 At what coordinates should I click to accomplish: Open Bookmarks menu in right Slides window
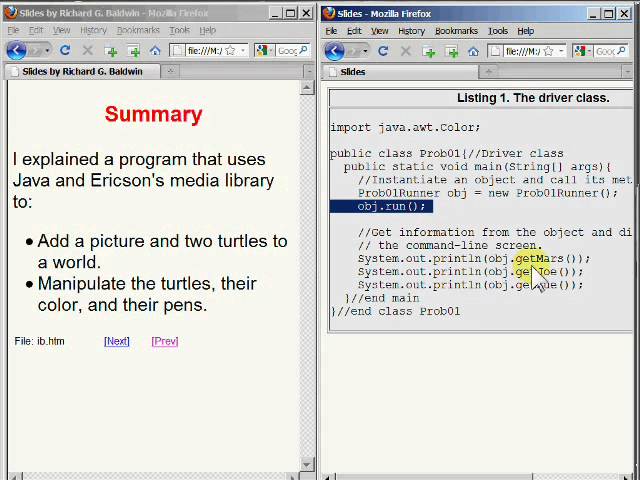point(456,31)
